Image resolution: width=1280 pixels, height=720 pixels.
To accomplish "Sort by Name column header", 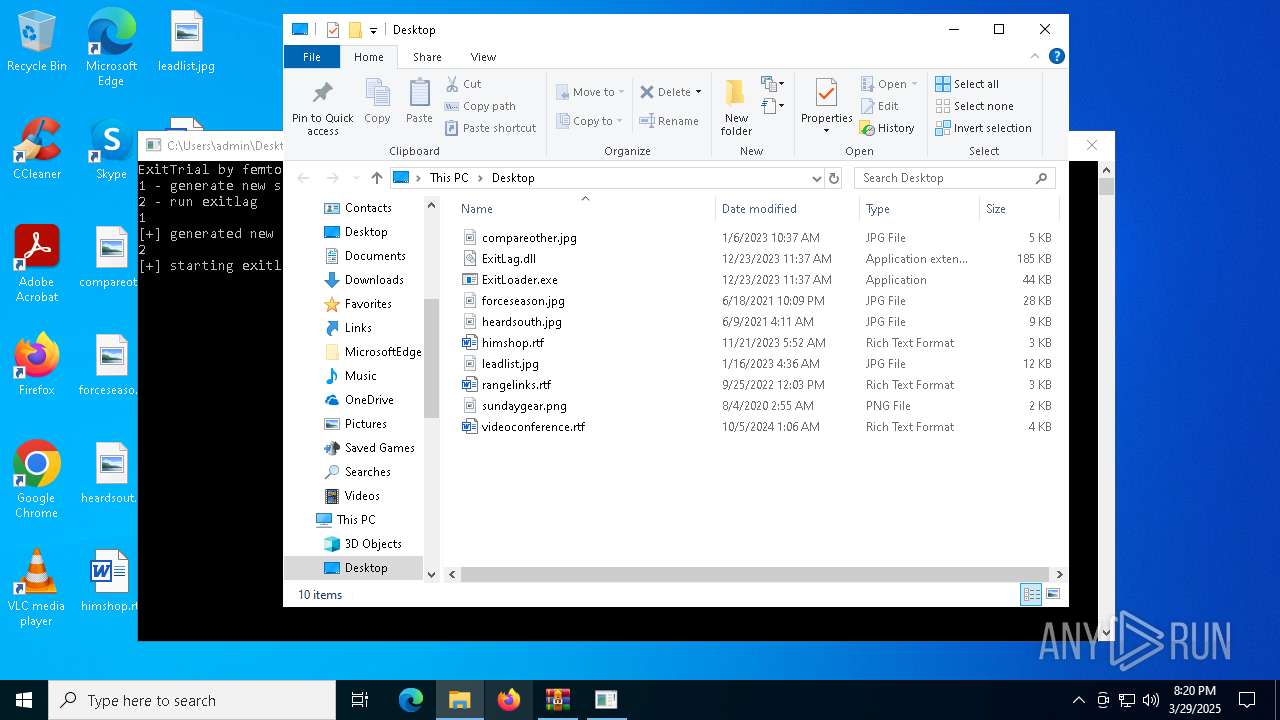I will (x=585, y=209).
